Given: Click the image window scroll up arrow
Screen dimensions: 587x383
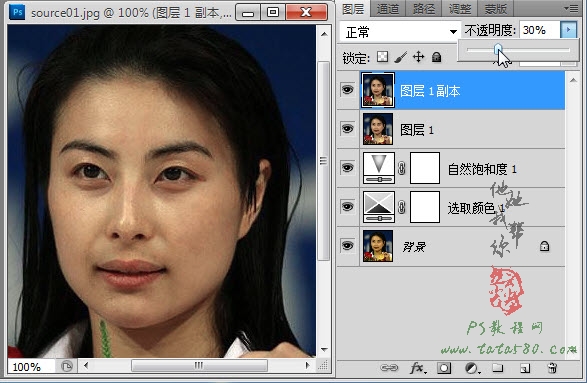Looking at the screenshot, I should (x=324, y=34).
